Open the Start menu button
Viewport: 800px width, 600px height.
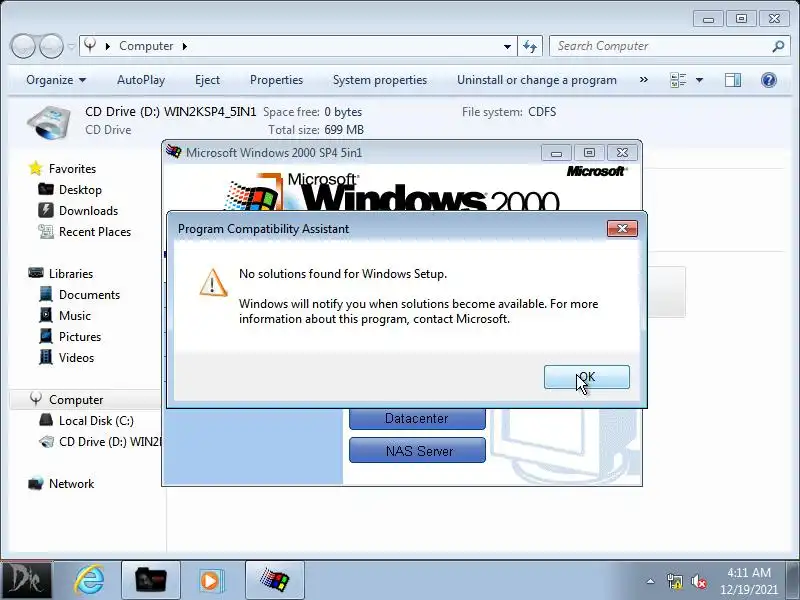pyautogui.click(x=26, y=580)
